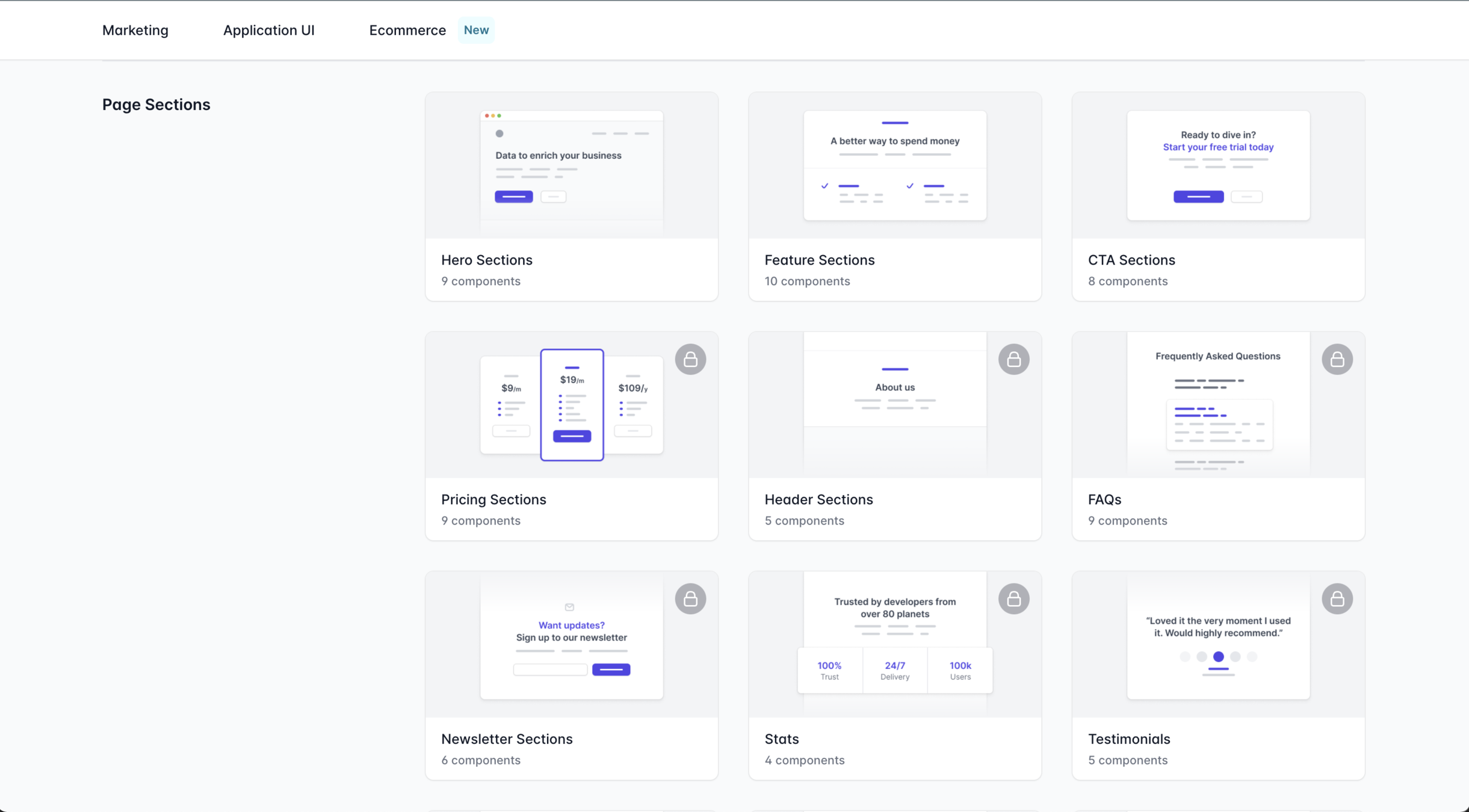The height and width of the screenshot is (812, 1469).
Task: Click the Hero Sections preview thumbnail
Action: pos(571,165)
